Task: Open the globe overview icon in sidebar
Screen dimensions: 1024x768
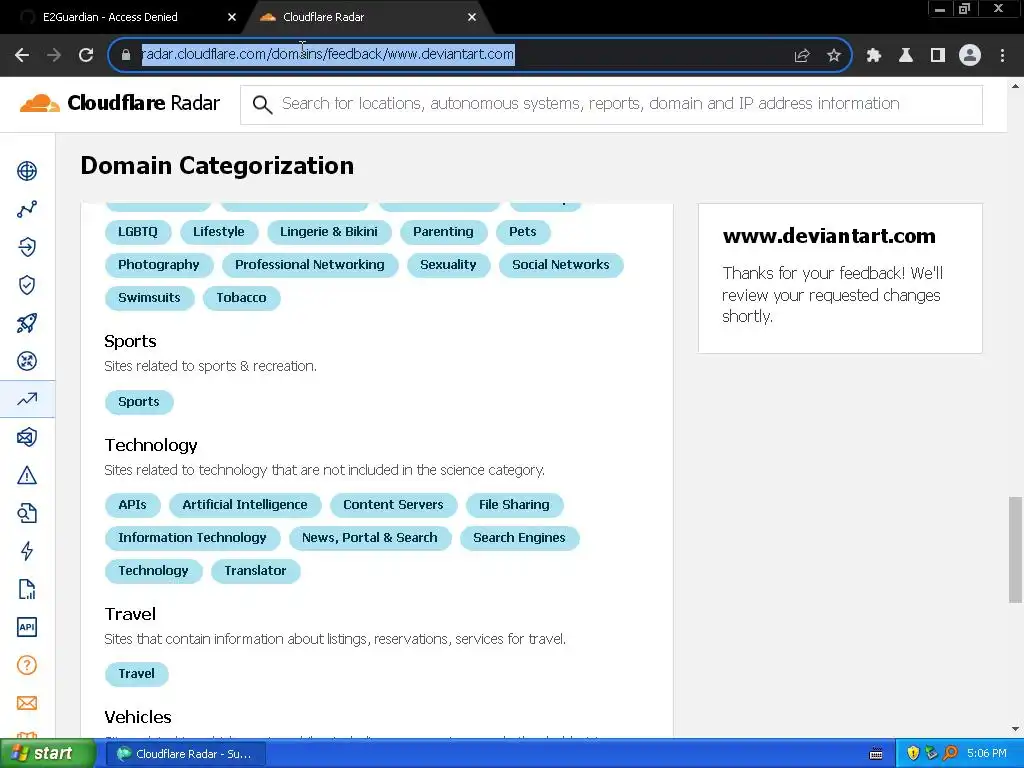Action: coord(27,171)
